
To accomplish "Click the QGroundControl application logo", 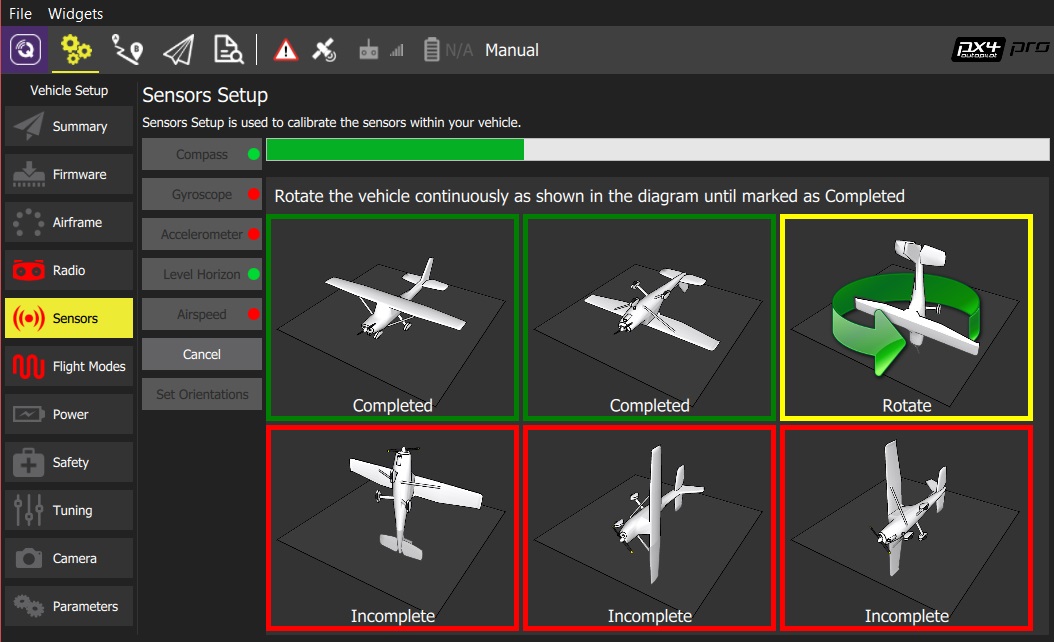I will click(24, 48).
